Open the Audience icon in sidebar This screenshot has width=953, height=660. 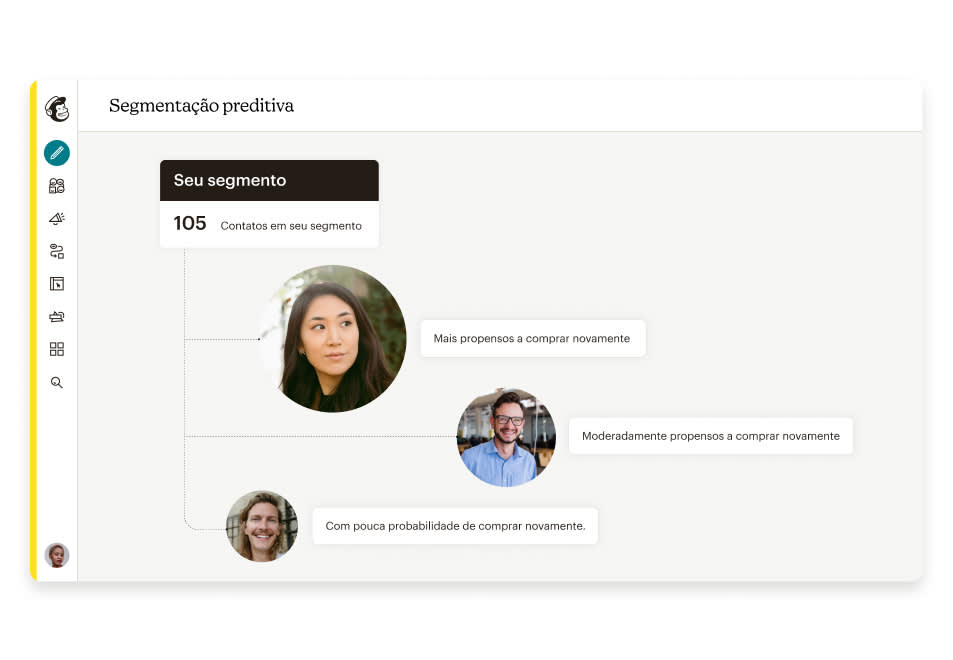pyautogui.click(x=57, y=186)
